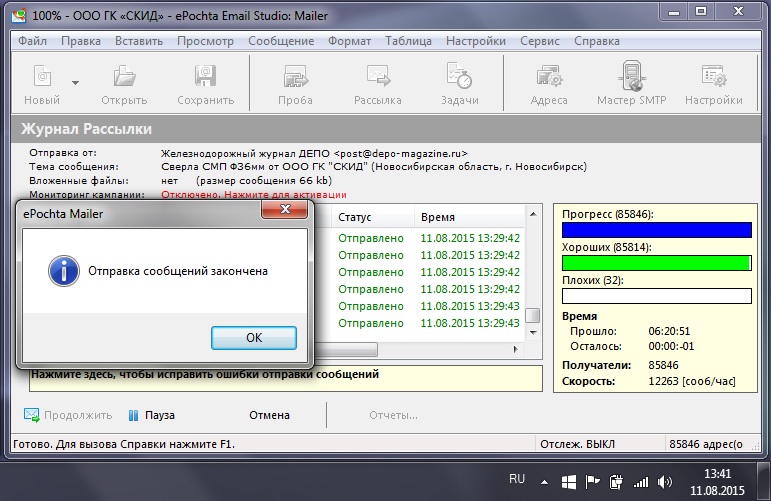Click the 85846 адрес(о status bar entry

pos(706,444)
